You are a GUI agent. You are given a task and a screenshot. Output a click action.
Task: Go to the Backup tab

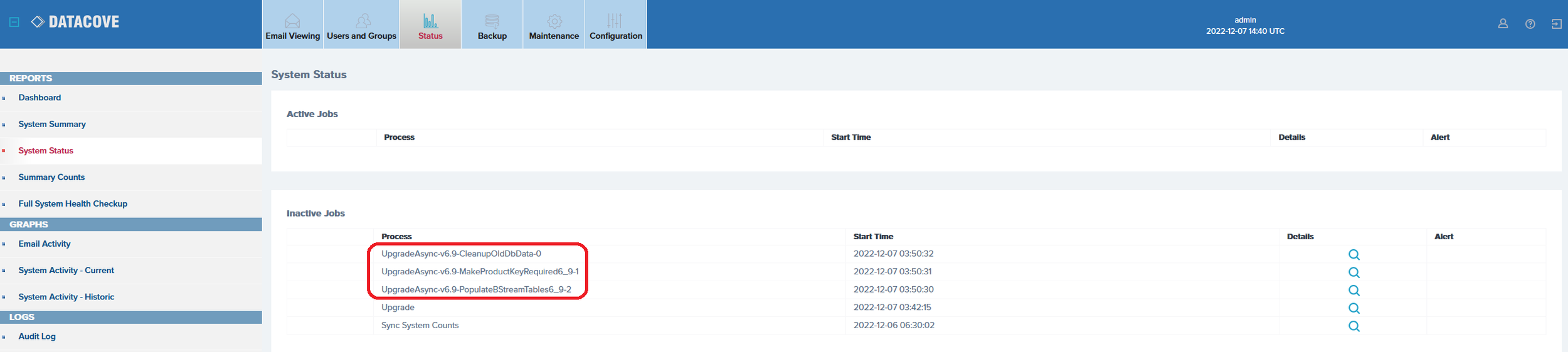492,25
